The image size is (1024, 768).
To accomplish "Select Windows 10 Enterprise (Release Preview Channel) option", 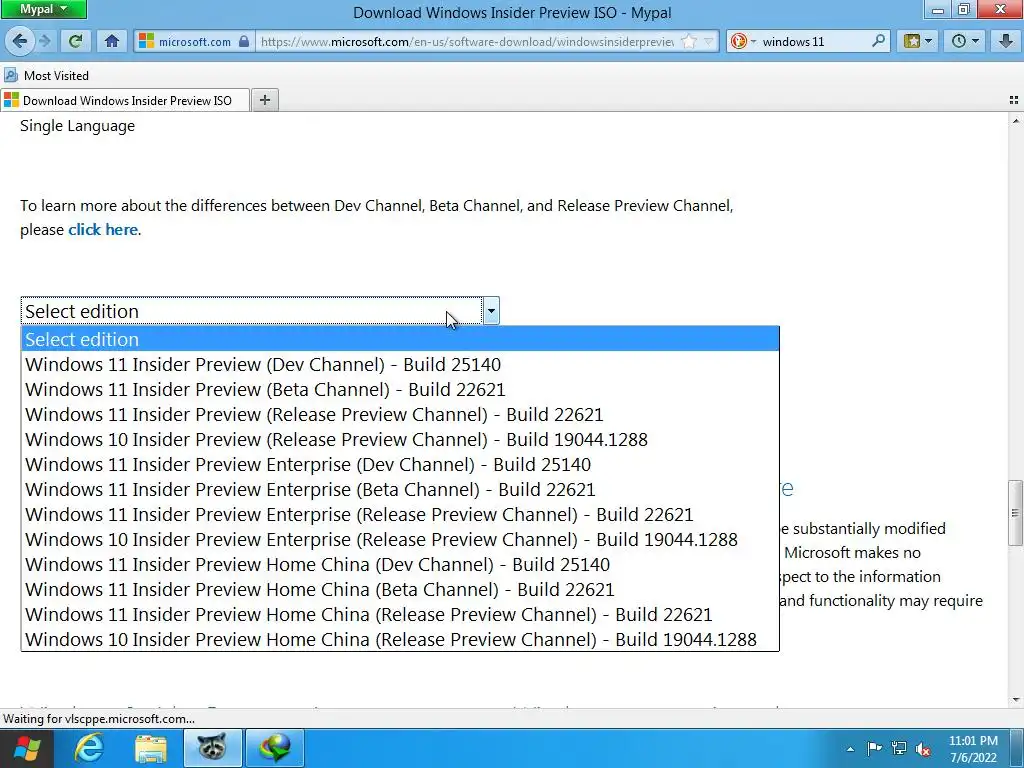I will [x=400, y=539].
